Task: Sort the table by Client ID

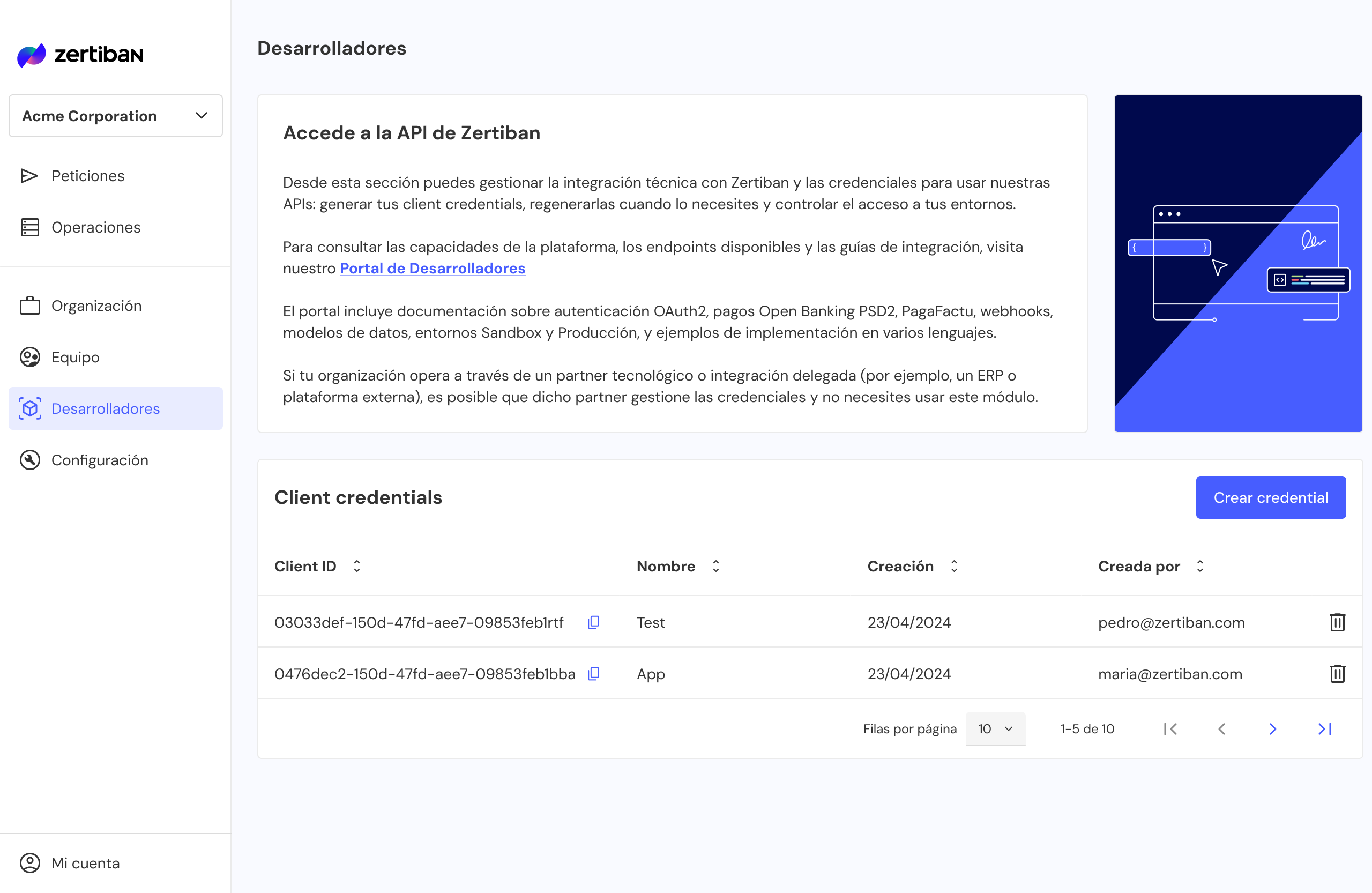Action: pyautogui.click(x=357, y=566)
